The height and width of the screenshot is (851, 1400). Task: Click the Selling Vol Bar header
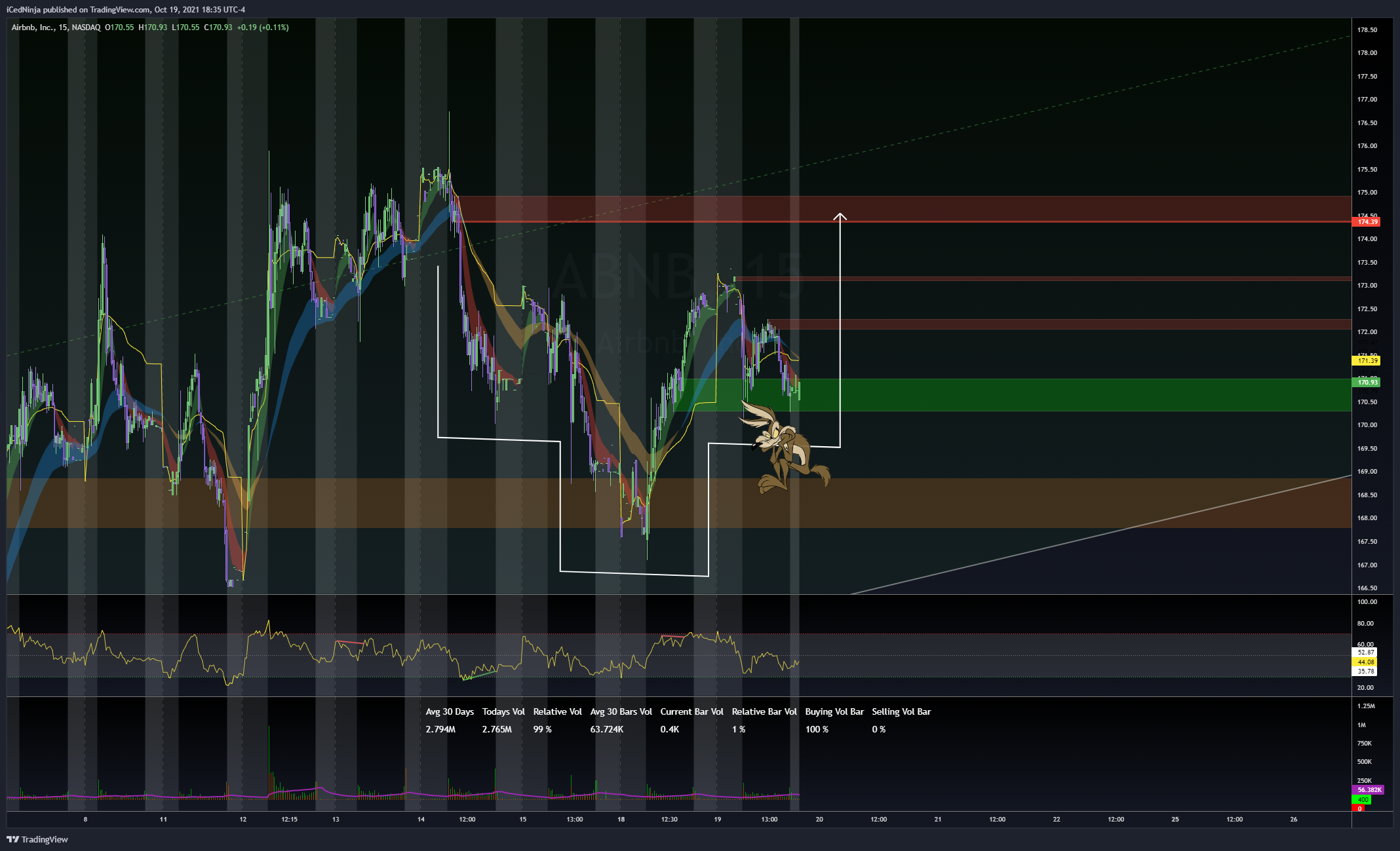901,712
